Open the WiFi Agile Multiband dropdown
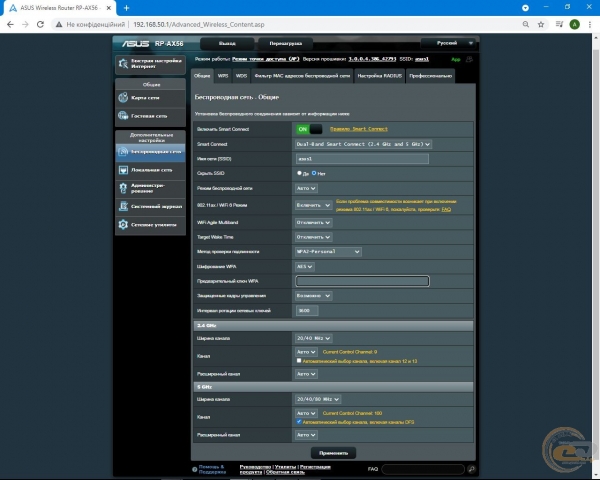Image resolution: width=600 pixels, height=480 pixels. (313, 222)
